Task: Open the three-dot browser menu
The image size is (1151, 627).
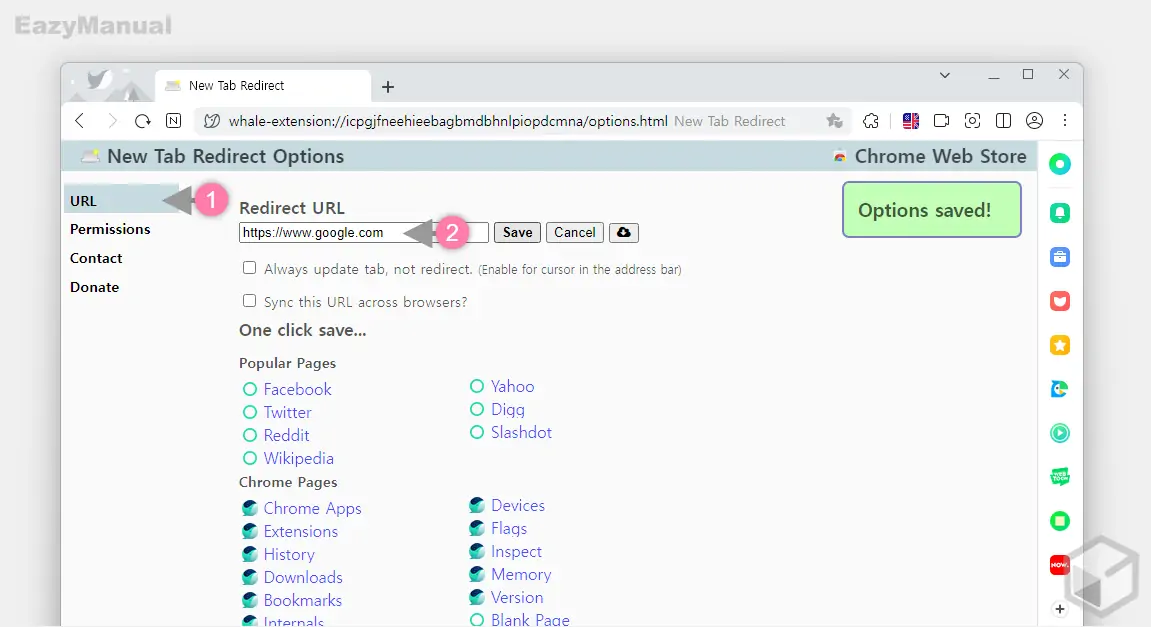Action: [1065, 121]
